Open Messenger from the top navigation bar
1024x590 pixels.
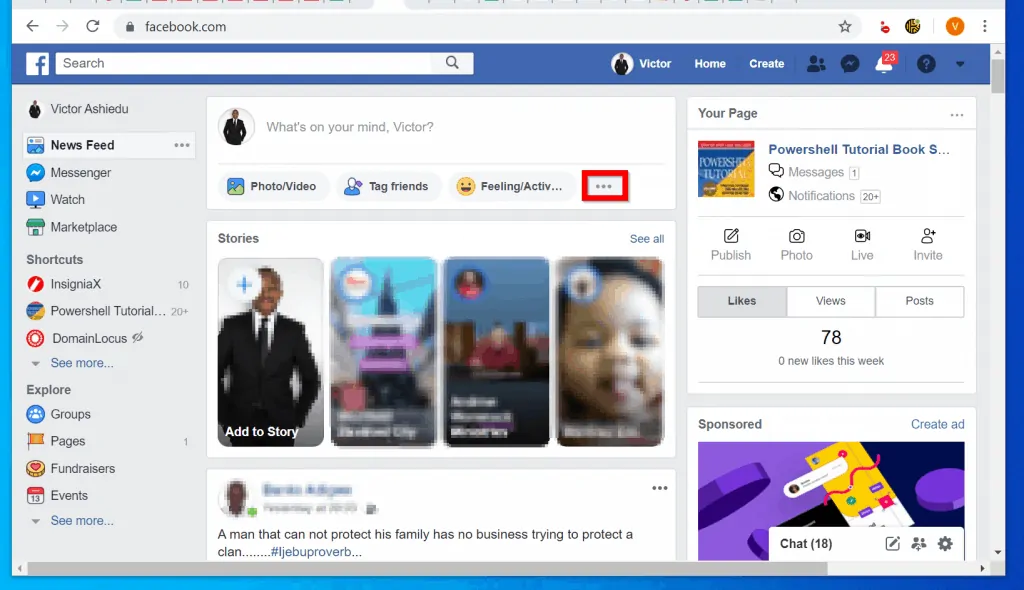point(850,63)
